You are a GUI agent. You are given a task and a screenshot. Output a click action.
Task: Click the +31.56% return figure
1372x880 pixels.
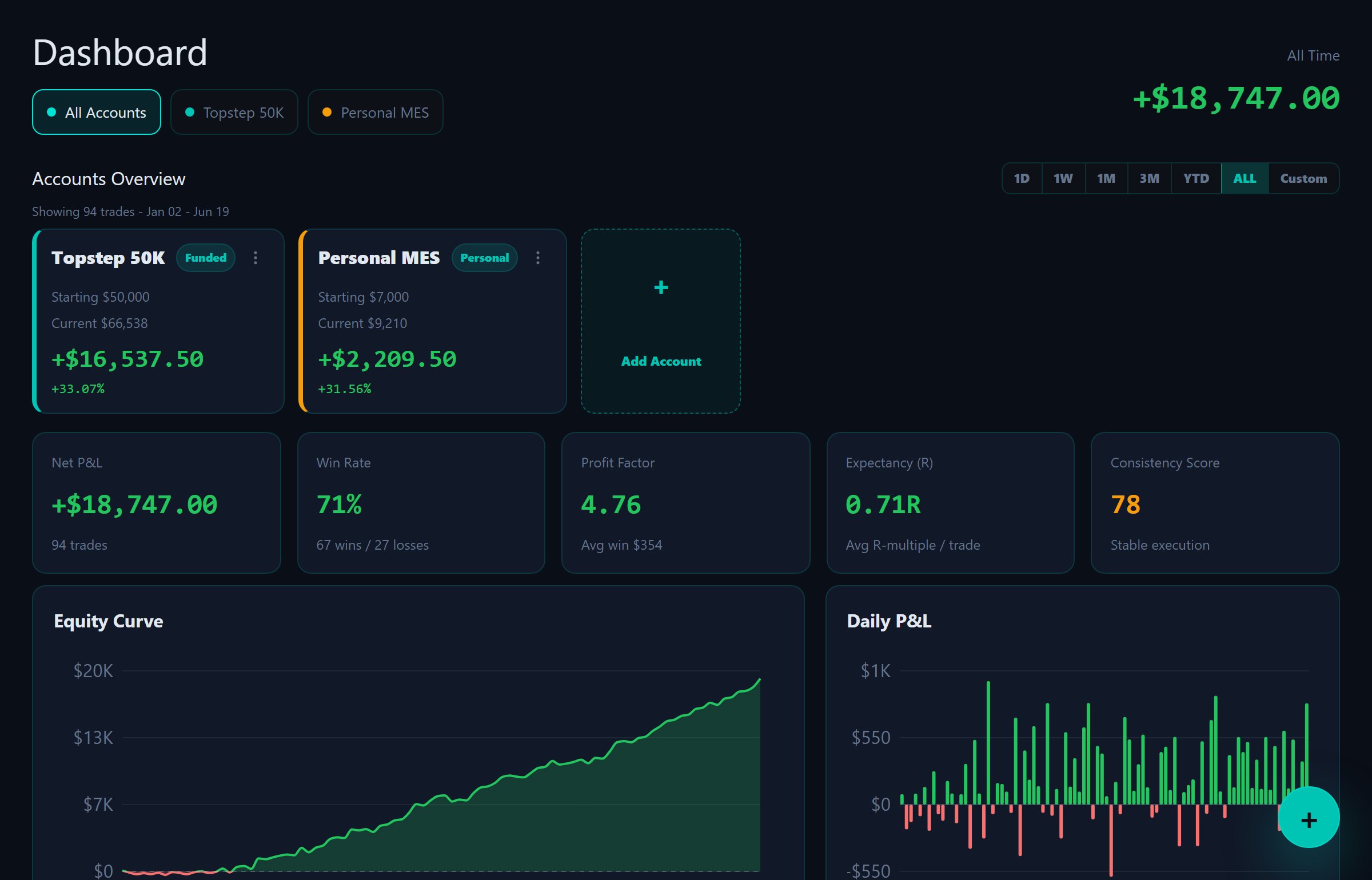click(345, 389)
